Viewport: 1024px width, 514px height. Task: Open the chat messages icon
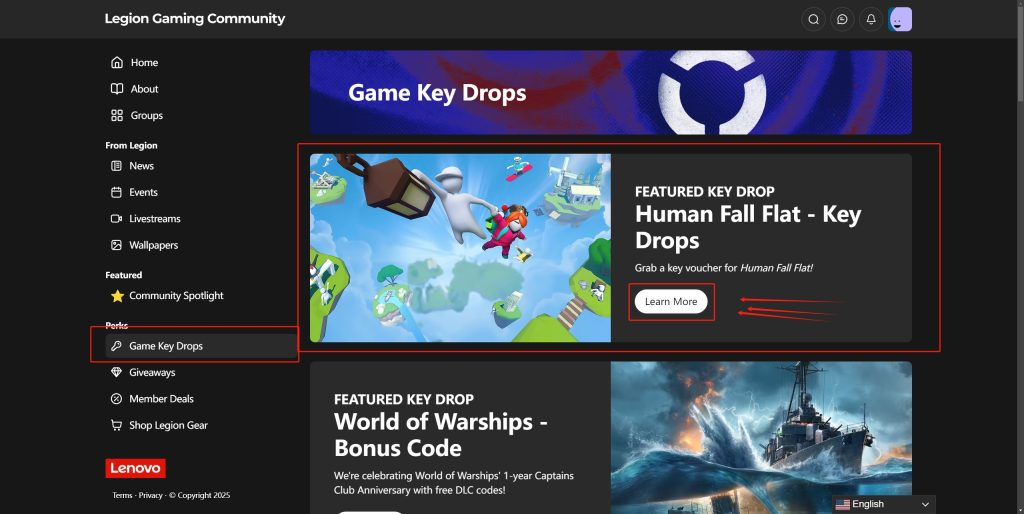[x=842, y=20]
